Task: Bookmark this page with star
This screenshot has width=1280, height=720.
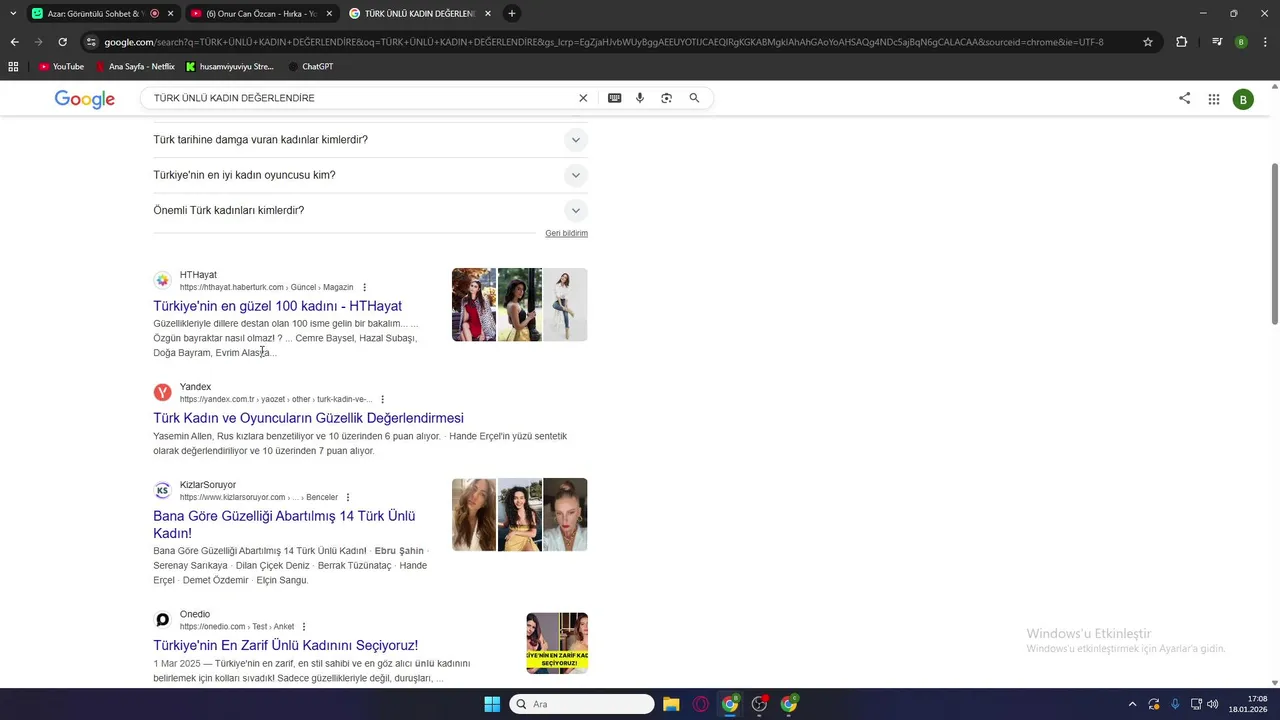Action: point(1148,42)
